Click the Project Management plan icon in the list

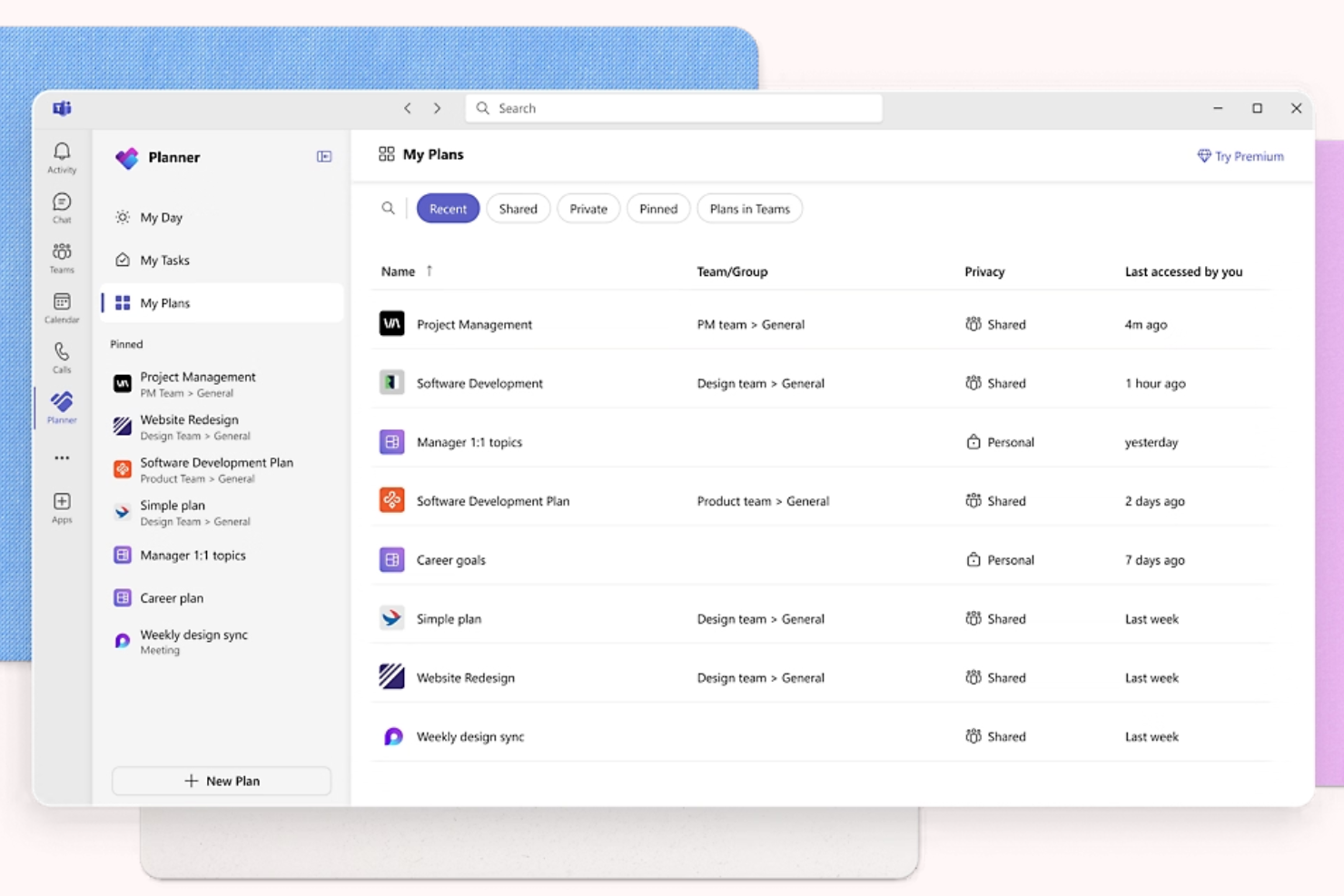(391, 324)
